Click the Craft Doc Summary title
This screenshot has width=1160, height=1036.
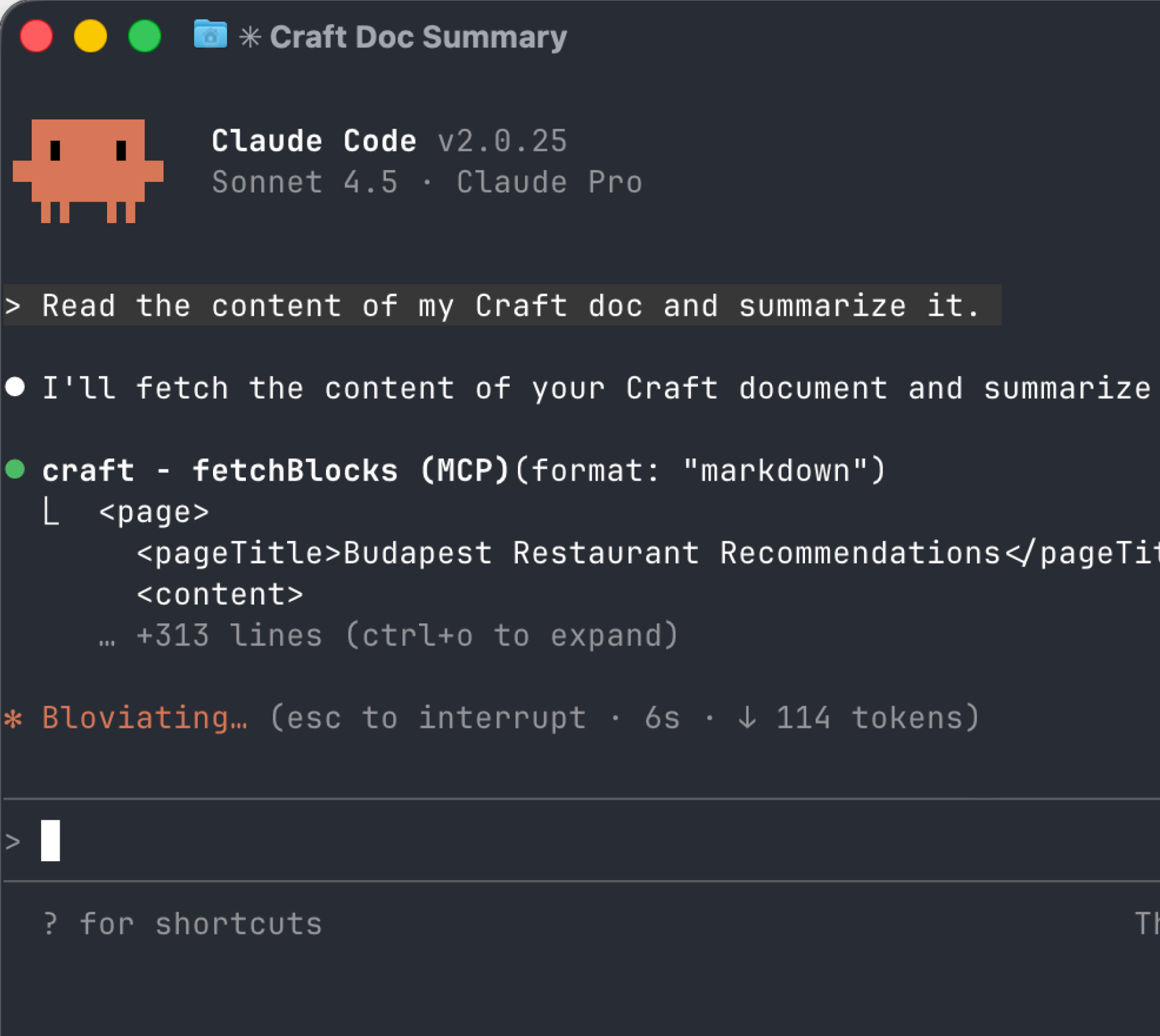[x=418, y=36]
